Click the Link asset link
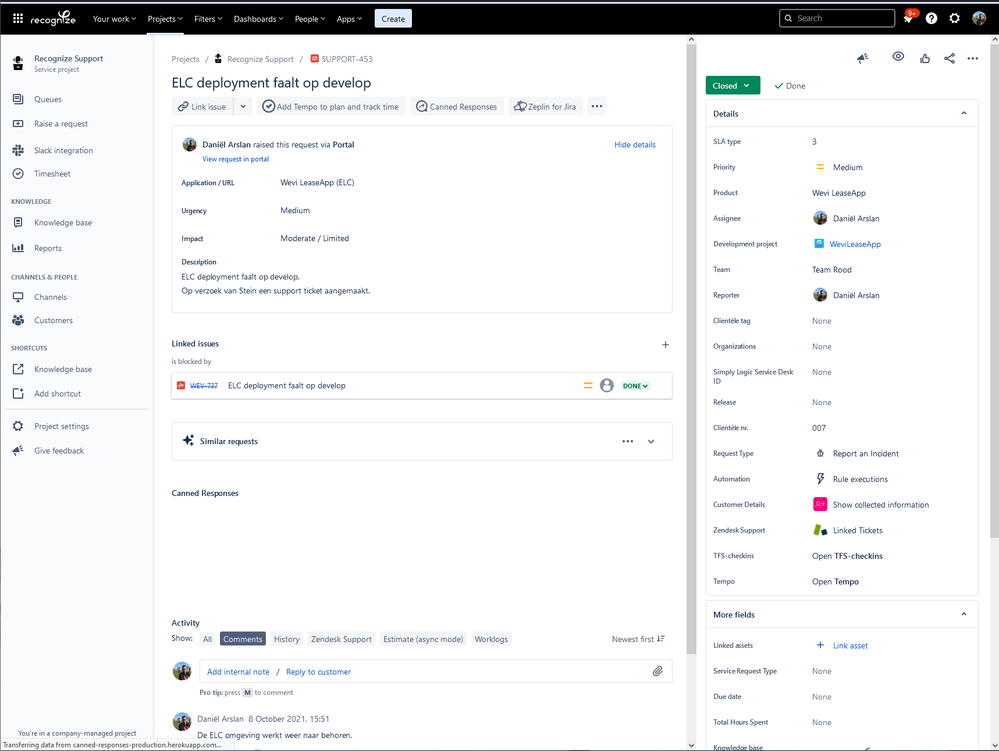Viewport: 999px width, 751px height. [x=850, y=646]
